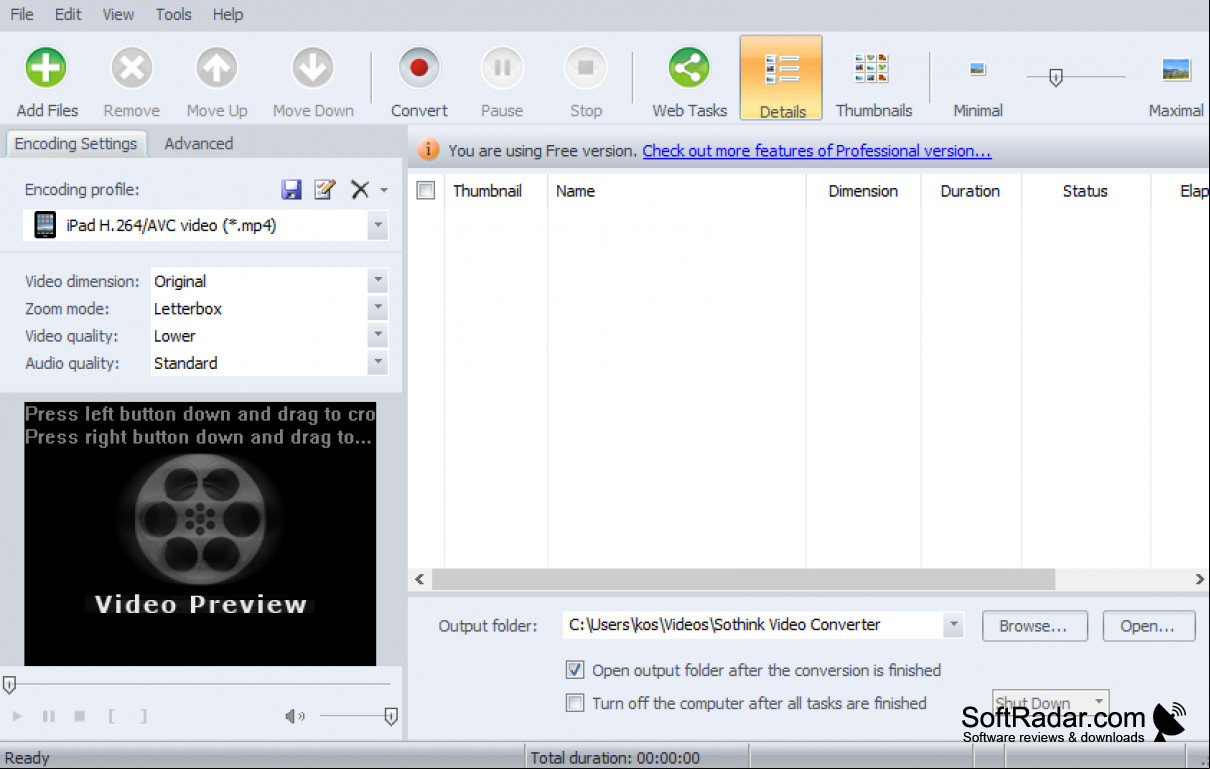Switch to the Advanced tab

pyautogui.click(x=198, y=144)
